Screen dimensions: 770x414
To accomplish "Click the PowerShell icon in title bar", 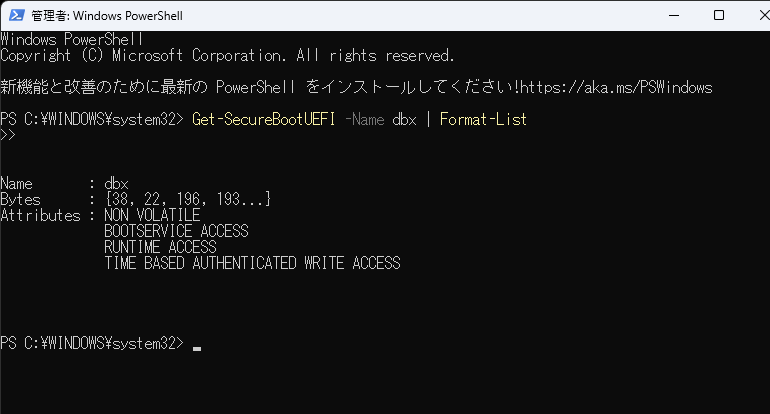I will tap(16, 15).
